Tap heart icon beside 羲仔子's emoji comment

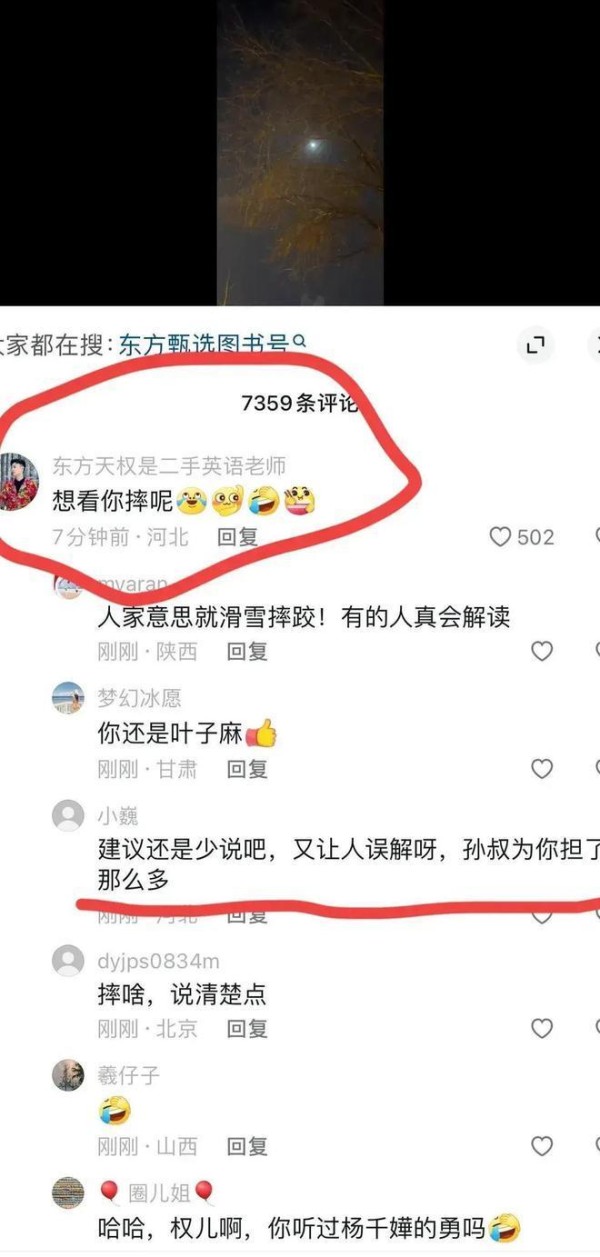click(541, 1146)
